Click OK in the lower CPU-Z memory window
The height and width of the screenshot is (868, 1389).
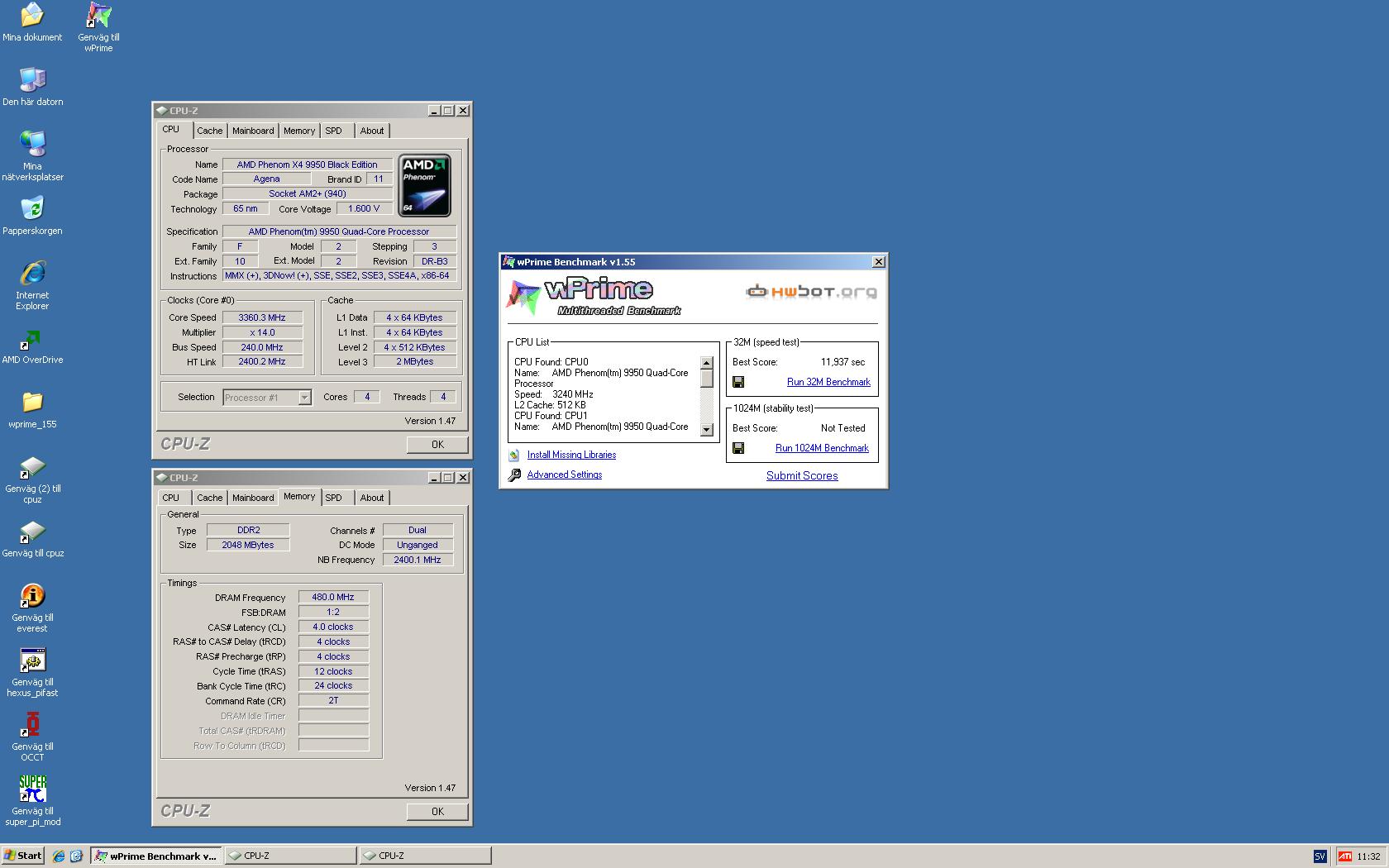(x=437, y=812)
